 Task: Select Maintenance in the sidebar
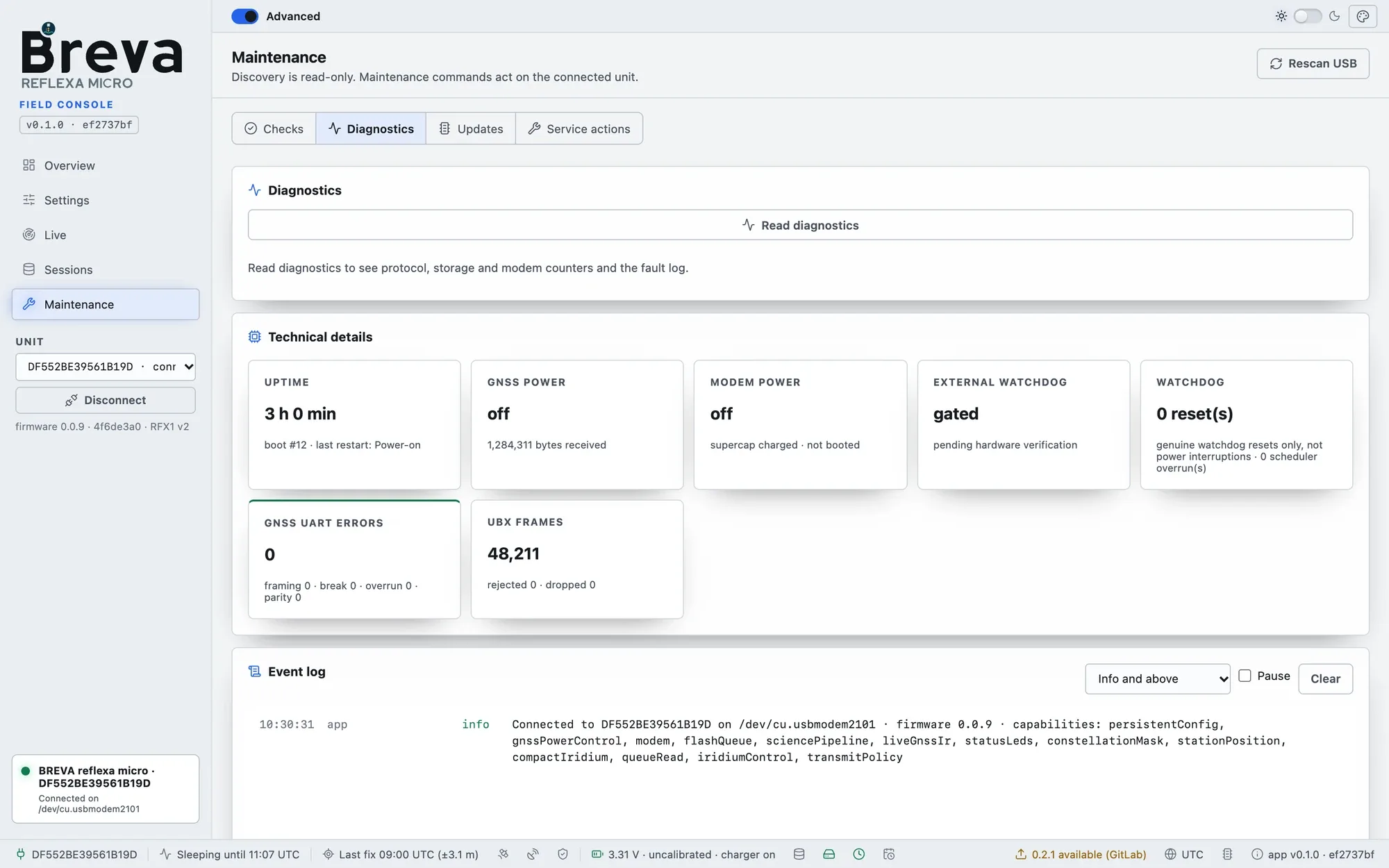pyautogui.click(x=106, y=304)
